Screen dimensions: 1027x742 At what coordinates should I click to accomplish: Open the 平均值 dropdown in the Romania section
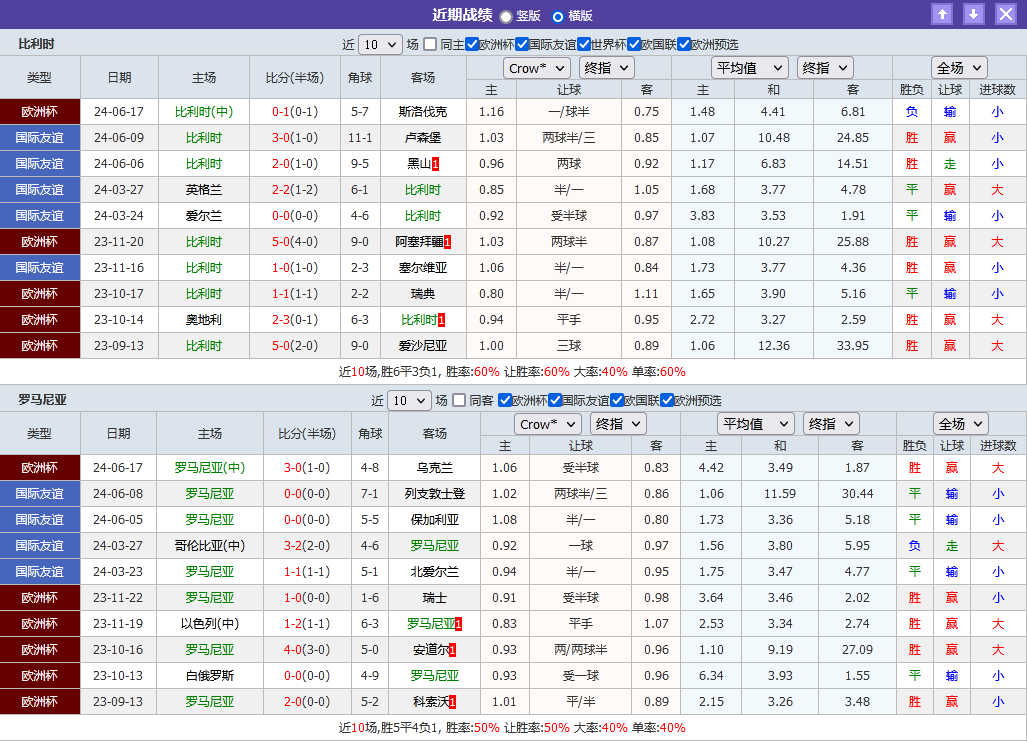[x=755, y=423]
